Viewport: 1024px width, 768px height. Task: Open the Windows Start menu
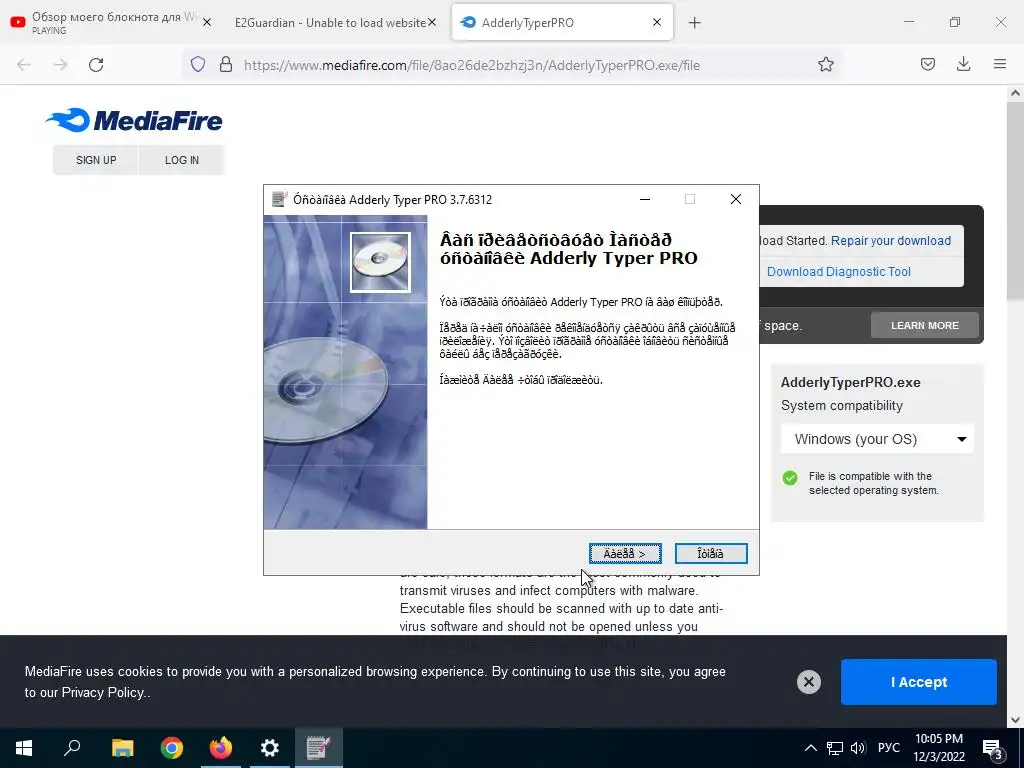pos(24,748)
